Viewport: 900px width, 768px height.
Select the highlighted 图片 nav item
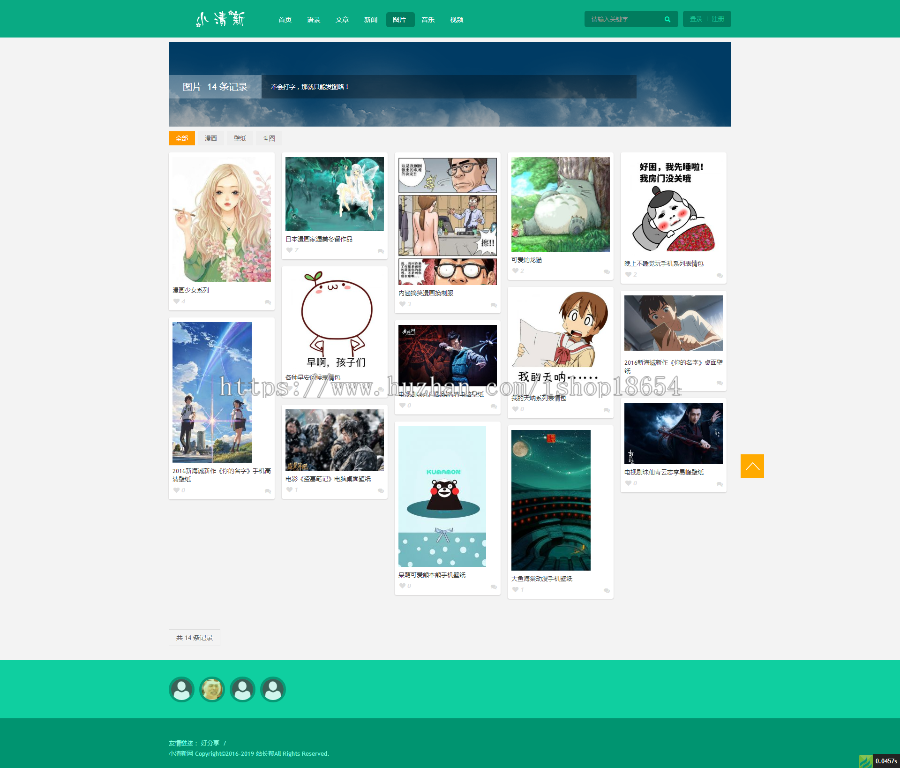[400, 20]
